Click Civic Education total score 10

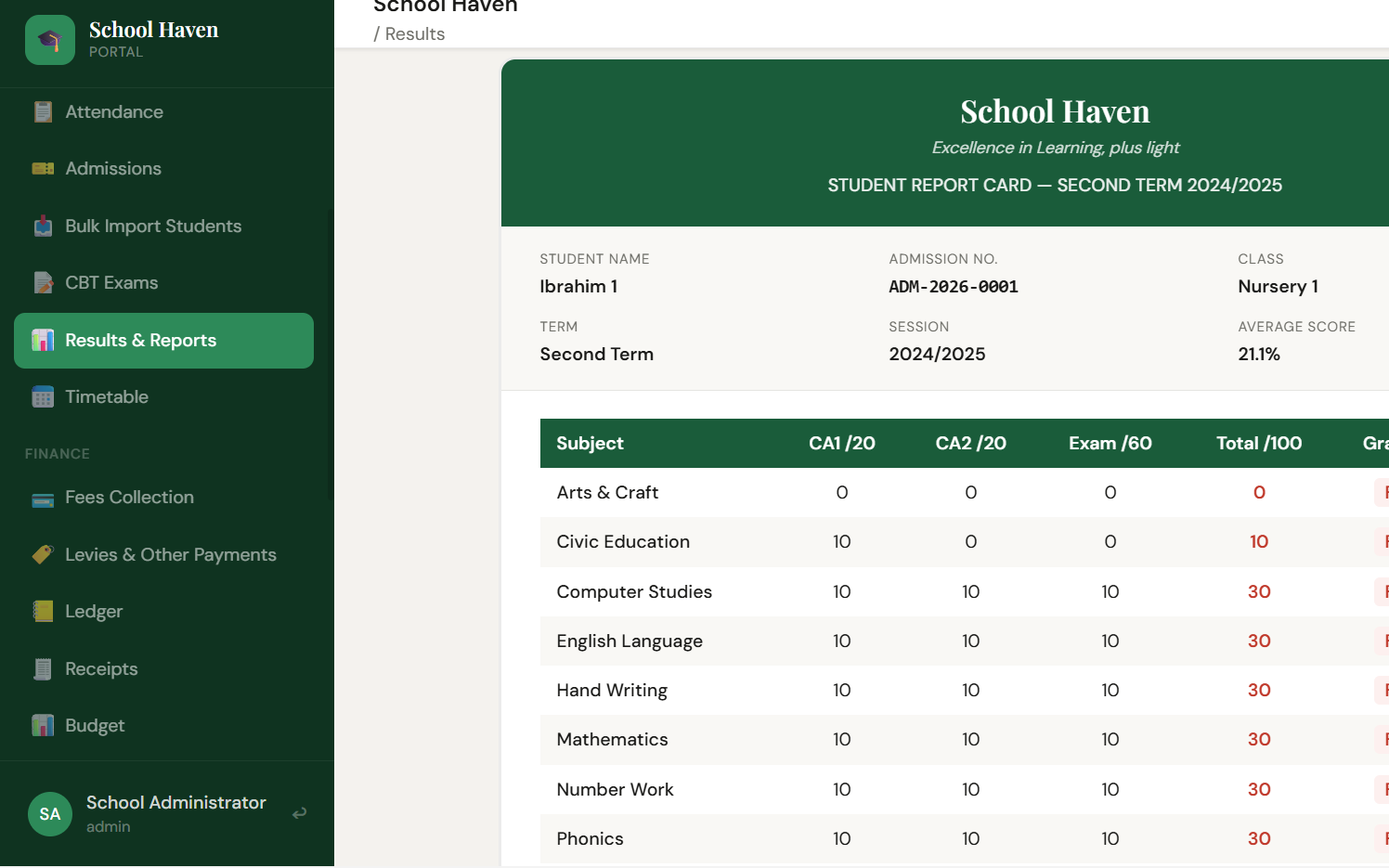tap(1259, 542)
